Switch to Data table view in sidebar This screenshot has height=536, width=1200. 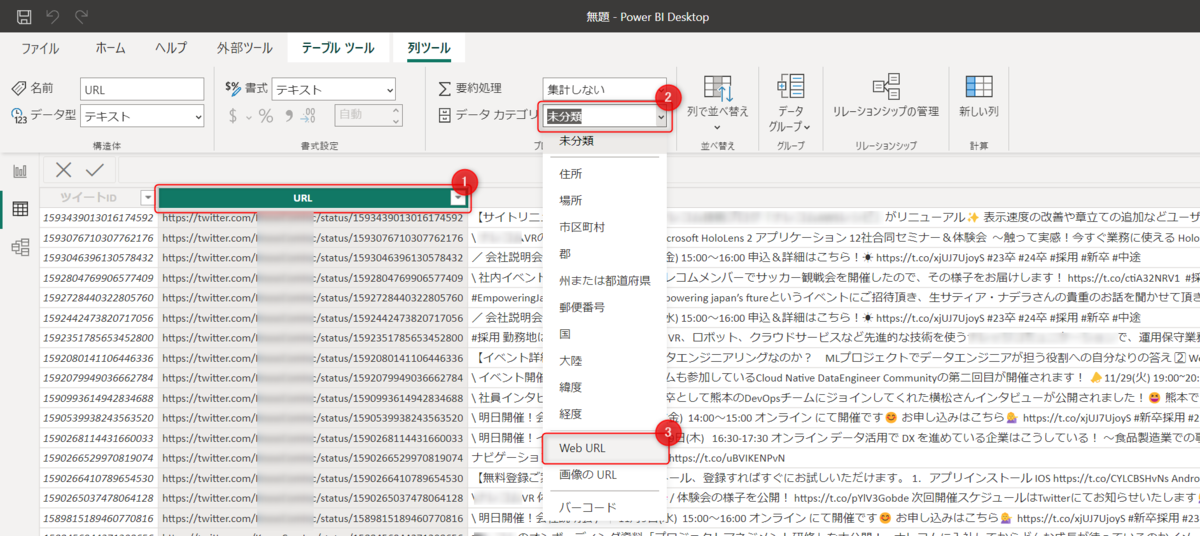19,209
